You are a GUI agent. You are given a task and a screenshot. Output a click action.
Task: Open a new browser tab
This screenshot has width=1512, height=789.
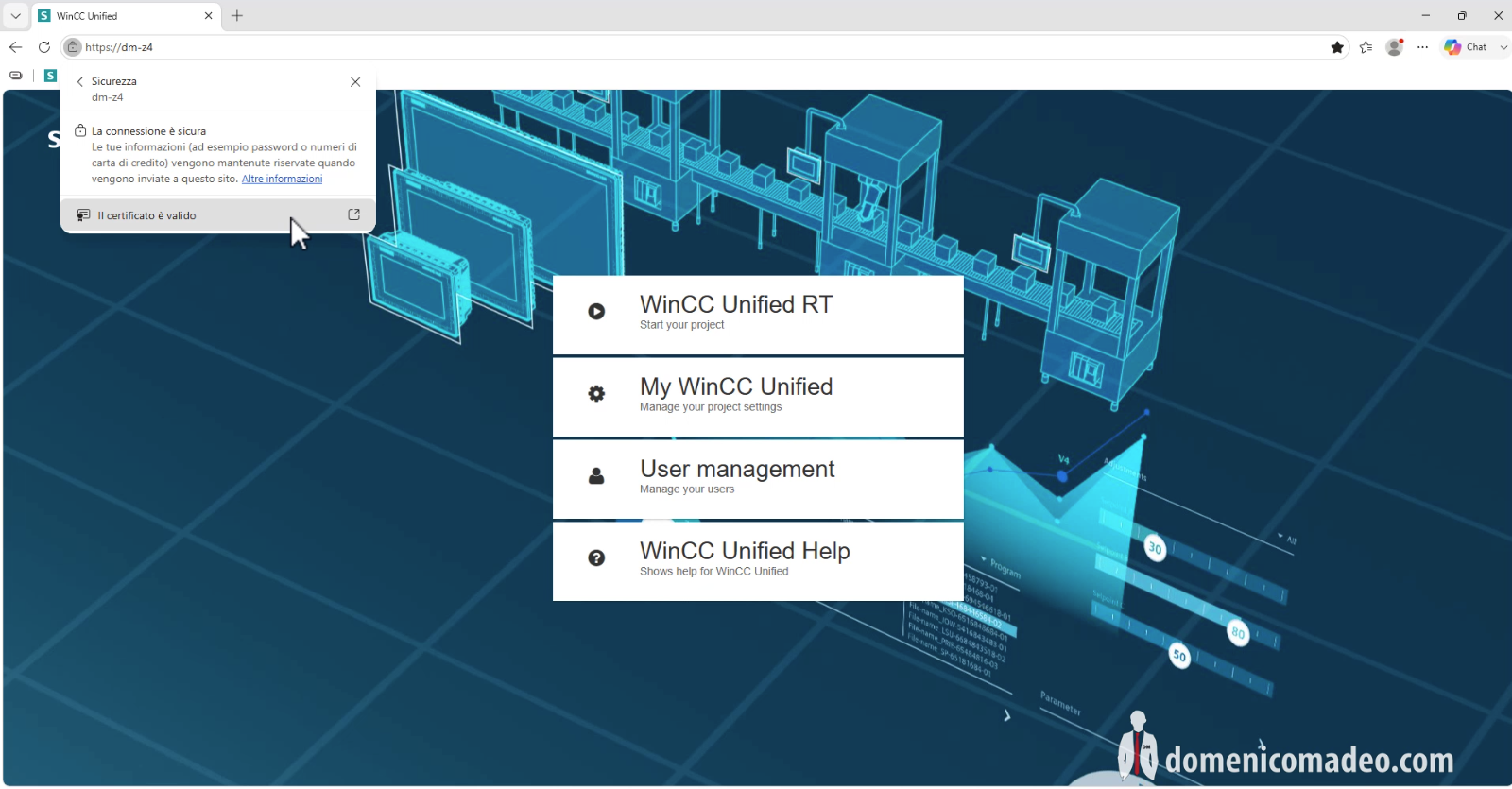click(237, 16)
